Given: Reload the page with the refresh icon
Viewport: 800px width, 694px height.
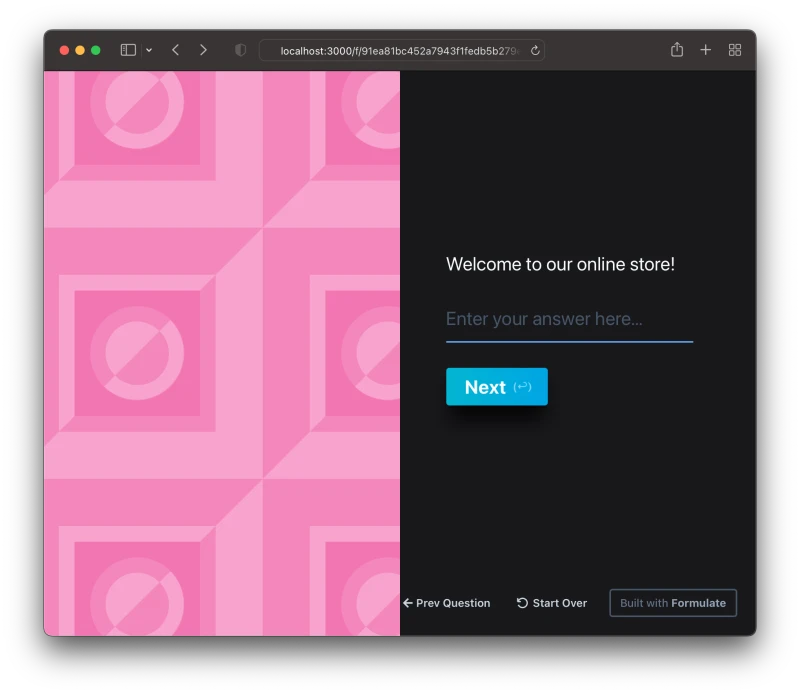Looking at the screenshot, I should point(535,50).
